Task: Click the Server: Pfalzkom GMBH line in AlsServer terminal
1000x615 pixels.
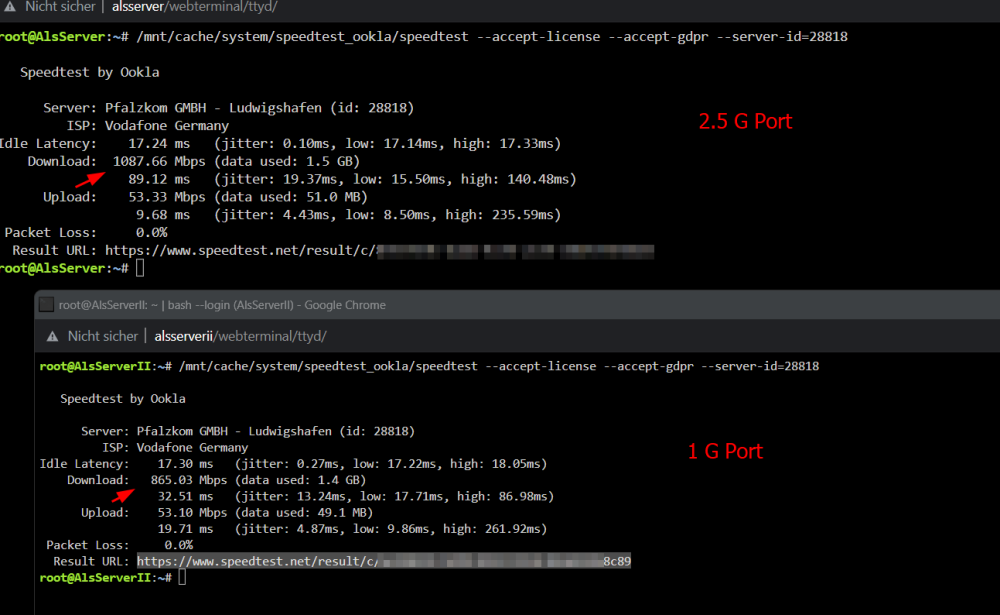Action: point(228,108)
